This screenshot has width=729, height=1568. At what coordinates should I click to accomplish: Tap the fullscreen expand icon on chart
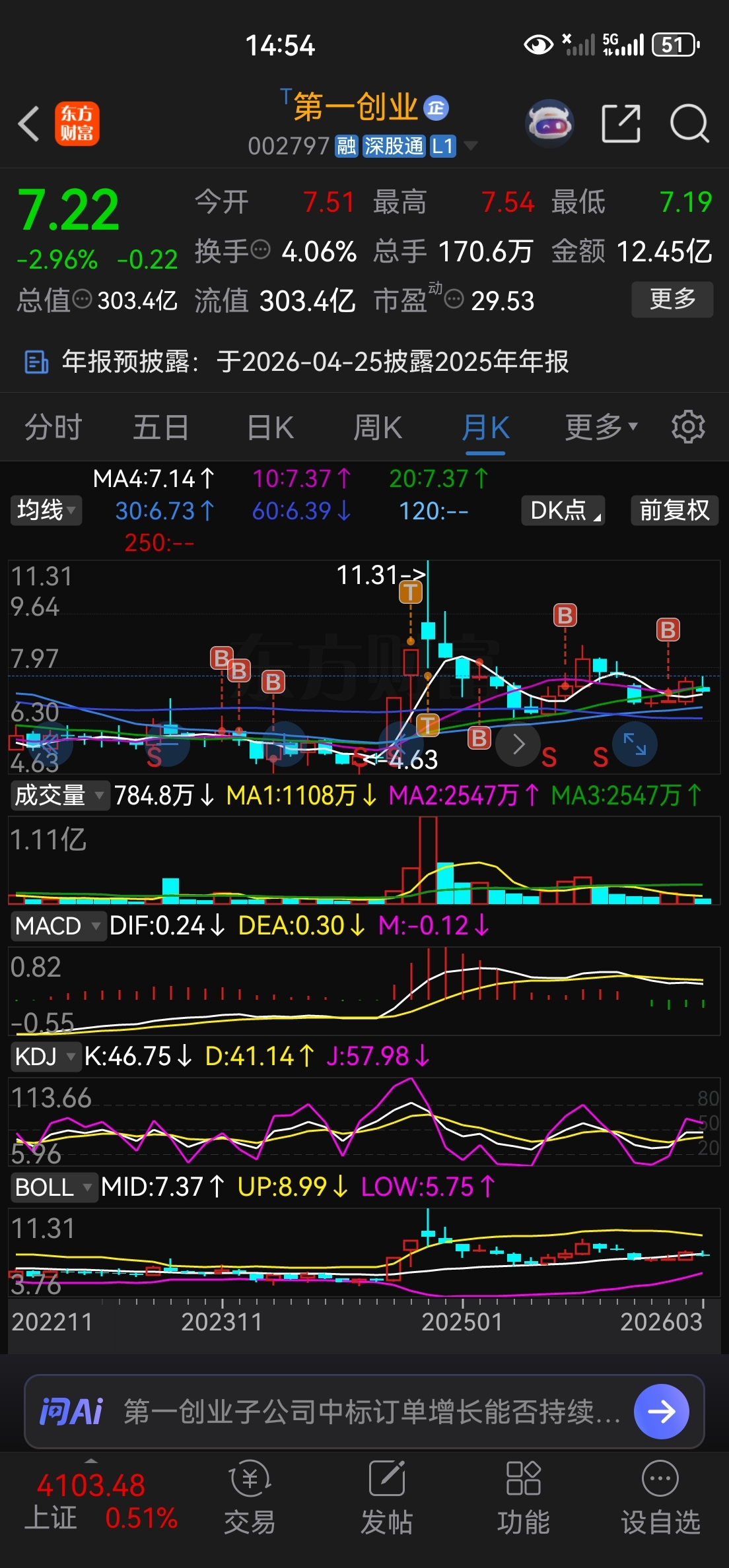[635, 744]
